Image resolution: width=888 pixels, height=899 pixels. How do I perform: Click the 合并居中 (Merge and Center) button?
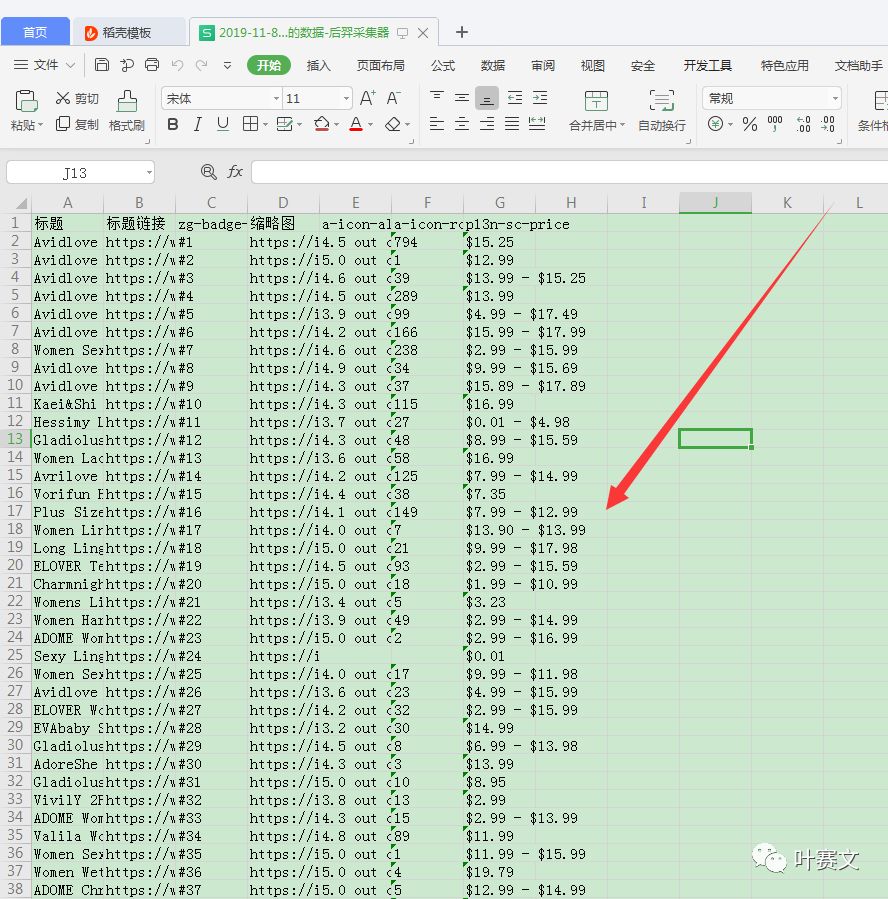pyautogui.click(x=596, y=110)
